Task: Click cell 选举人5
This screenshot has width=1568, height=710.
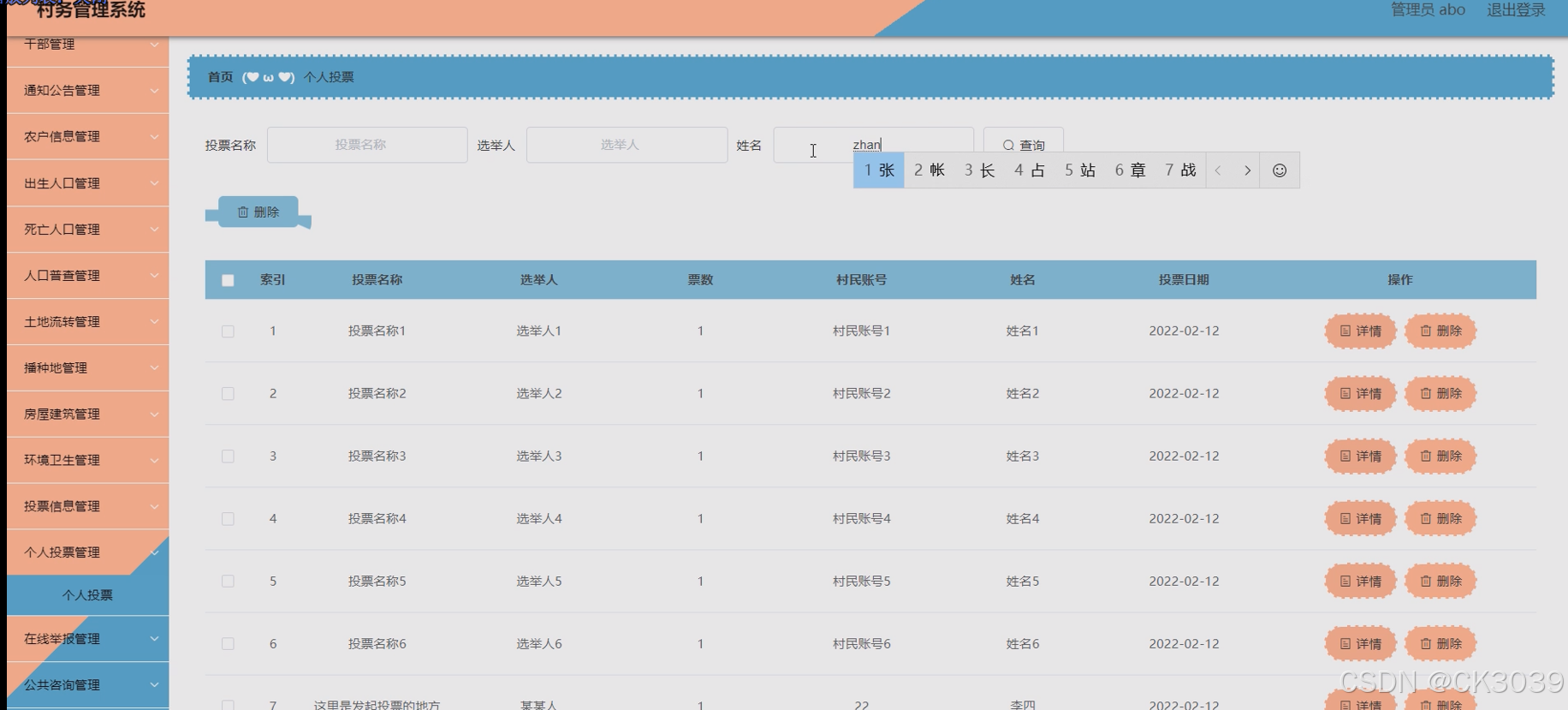Action: point(538,581)
